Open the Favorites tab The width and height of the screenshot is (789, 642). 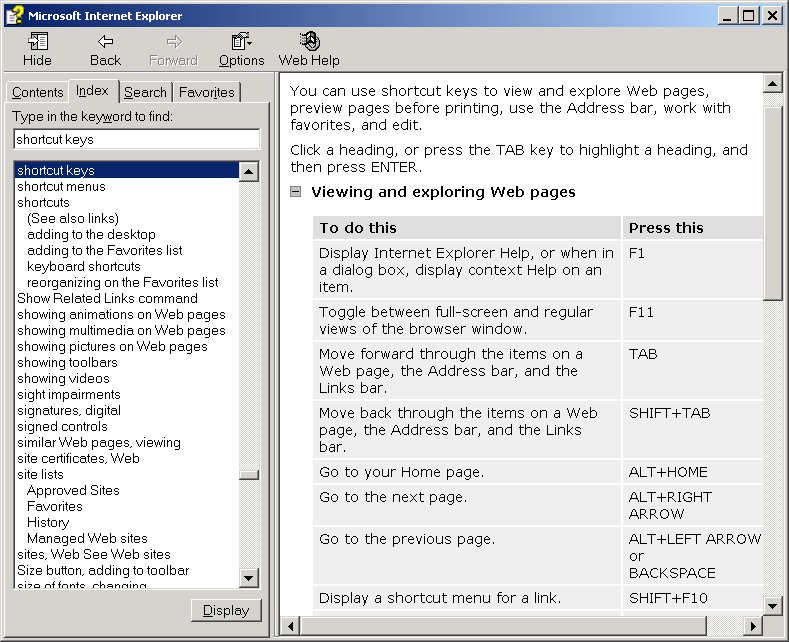pos(206,93)
